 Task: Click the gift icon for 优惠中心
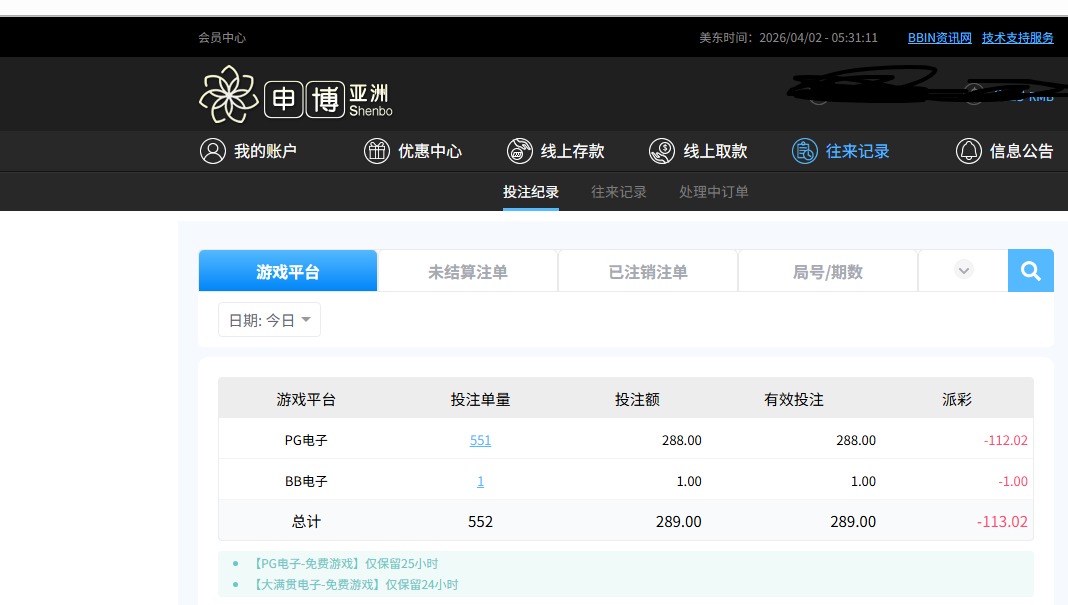pos(376,151)
